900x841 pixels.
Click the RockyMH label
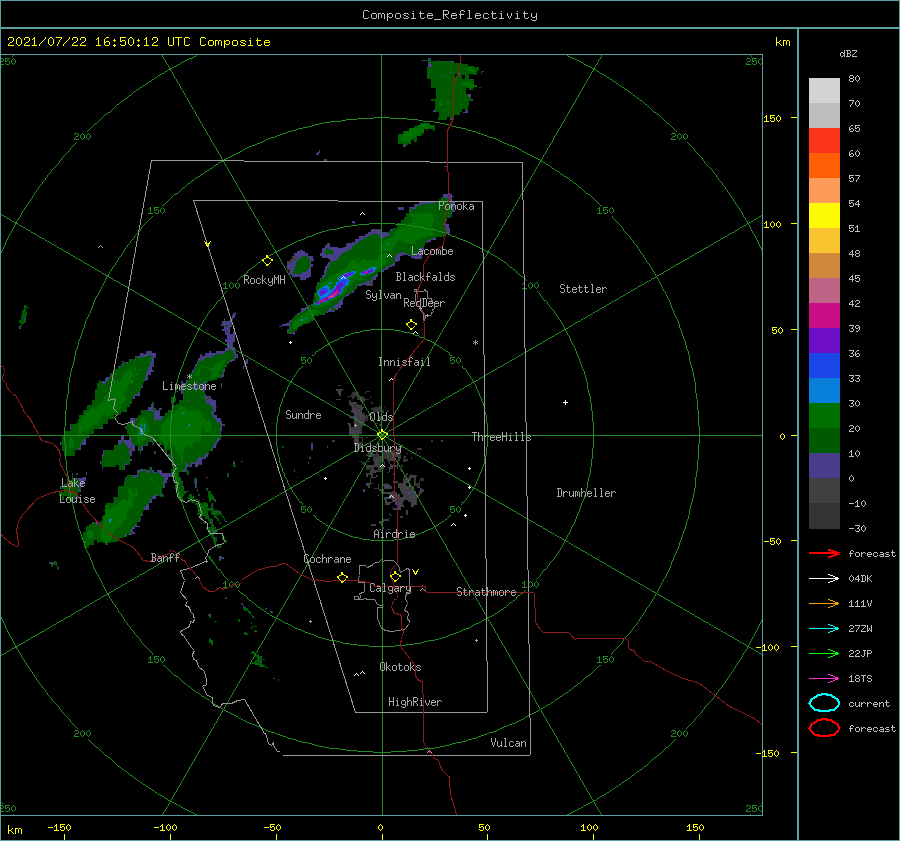pos(265,280)
